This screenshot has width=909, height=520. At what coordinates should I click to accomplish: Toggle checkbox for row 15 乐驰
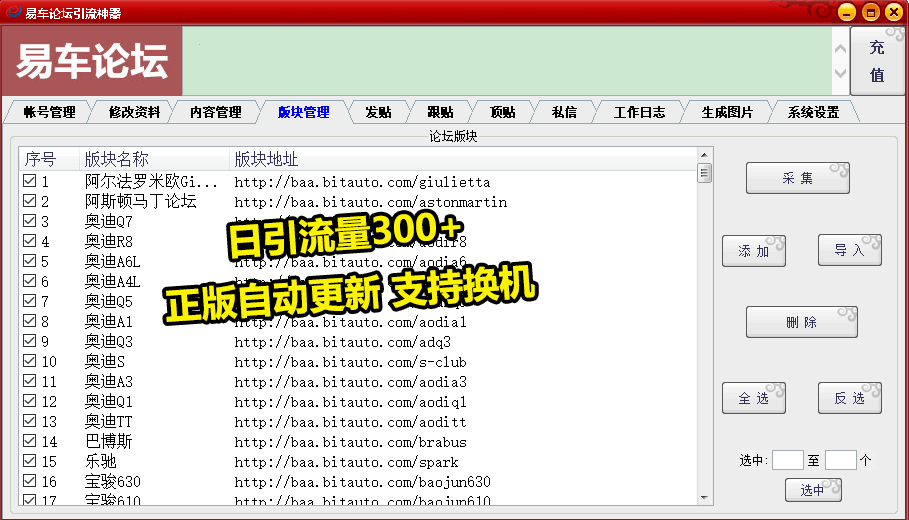tap(30, 461)
